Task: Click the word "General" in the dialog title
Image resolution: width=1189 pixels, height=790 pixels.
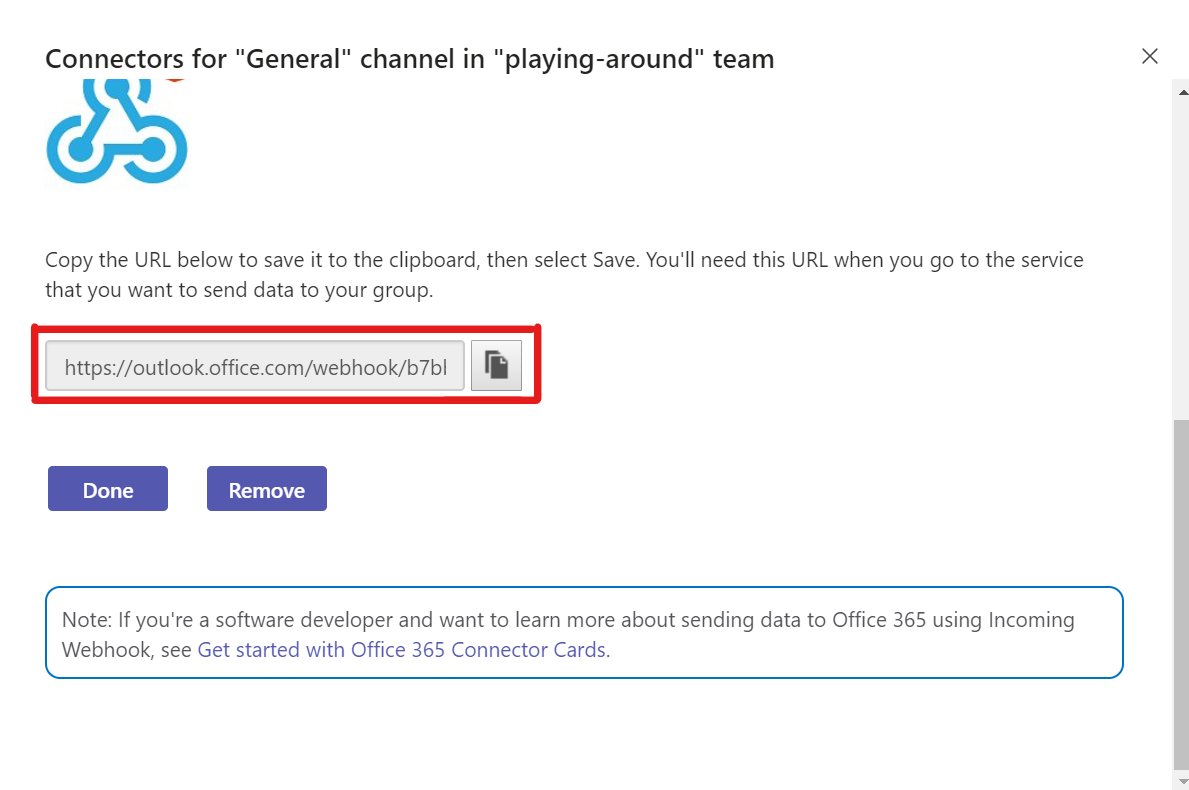Action: coord(294,59)
